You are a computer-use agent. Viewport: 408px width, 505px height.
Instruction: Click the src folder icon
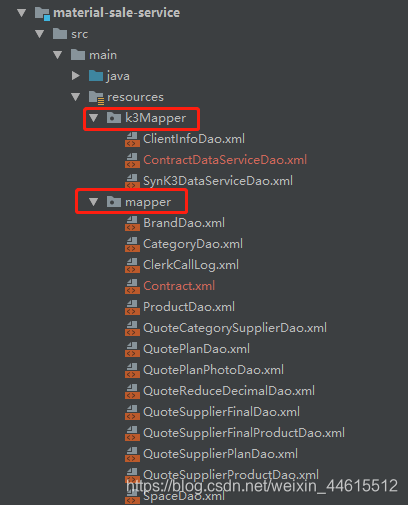click(60, 34)
